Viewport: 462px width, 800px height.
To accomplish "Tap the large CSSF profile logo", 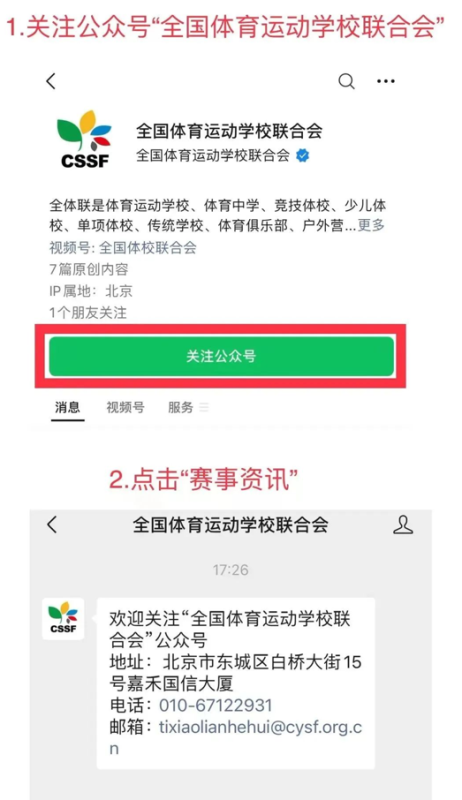I will 85,139.
